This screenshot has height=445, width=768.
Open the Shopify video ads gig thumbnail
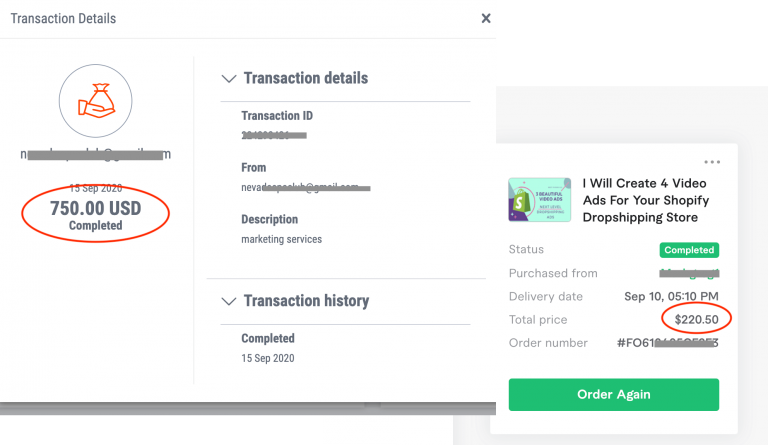click(x=539, y=200)
